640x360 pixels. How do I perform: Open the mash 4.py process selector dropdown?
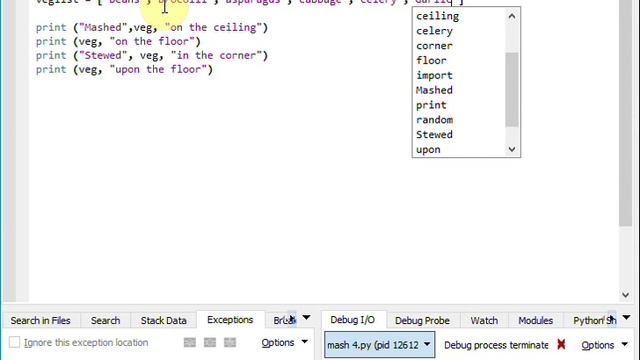379,345
